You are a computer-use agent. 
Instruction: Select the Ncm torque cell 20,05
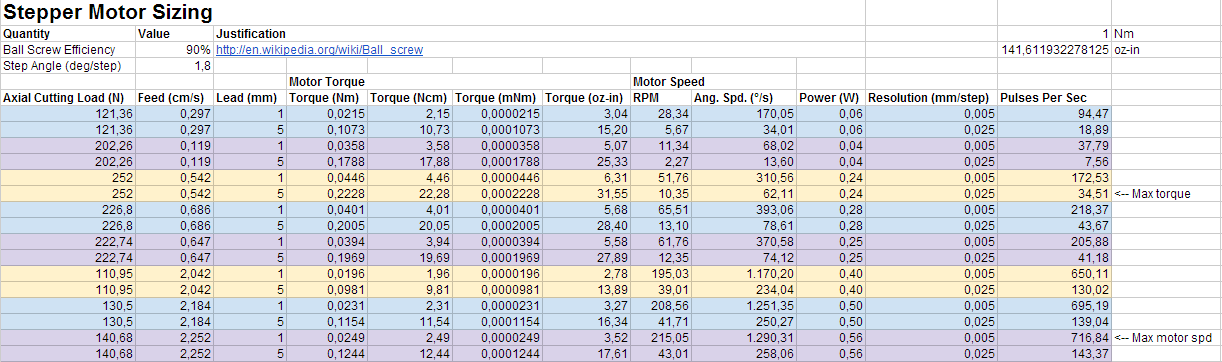click(x=409, y=225)
